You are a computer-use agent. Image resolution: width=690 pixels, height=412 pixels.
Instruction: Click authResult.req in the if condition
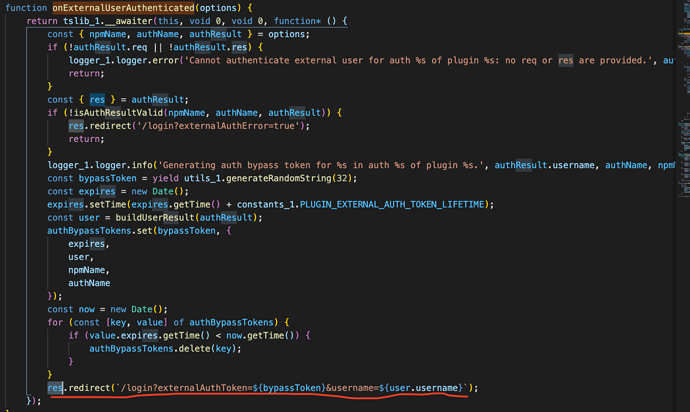click(x=108, y=47)
